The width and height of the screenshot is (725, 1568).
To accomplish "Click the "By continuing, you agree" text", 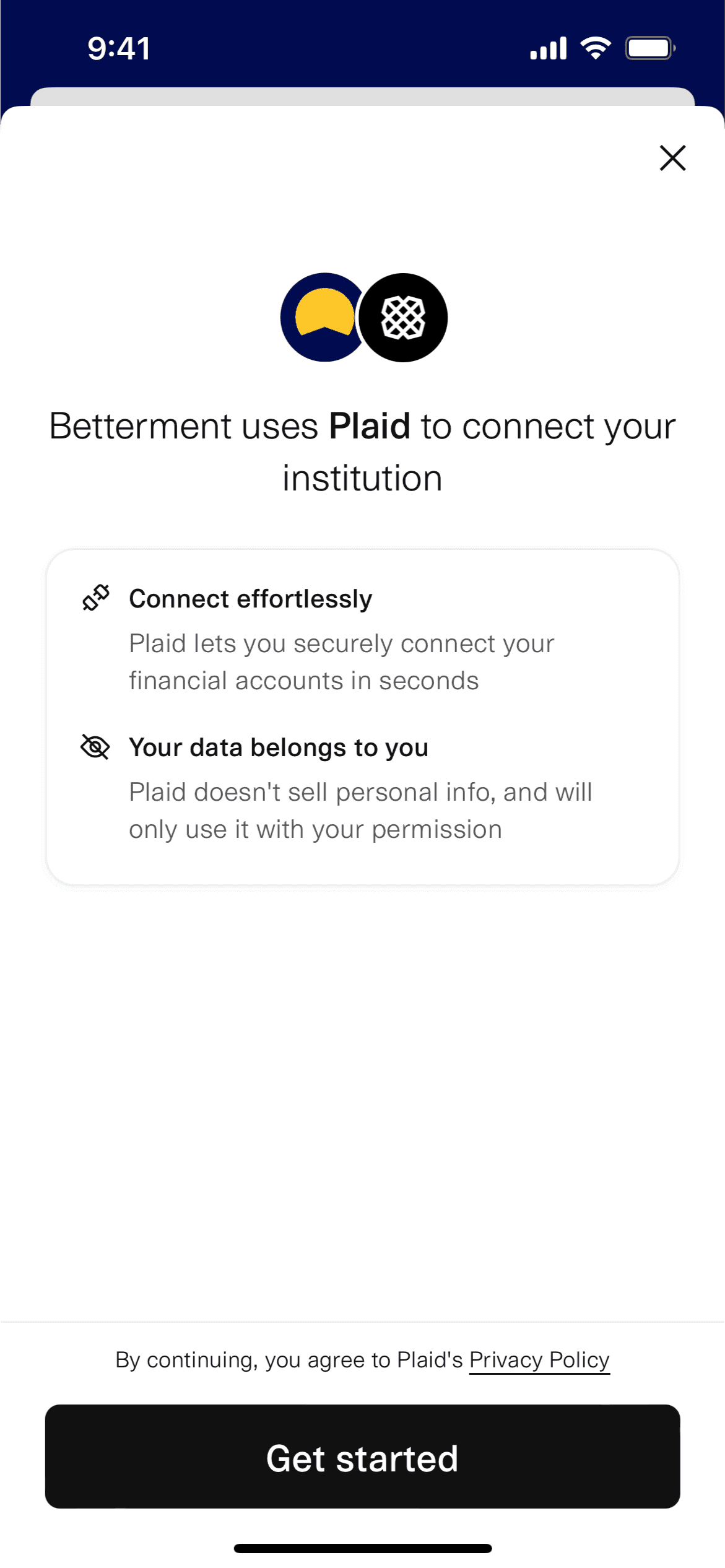I will 289,1359.
